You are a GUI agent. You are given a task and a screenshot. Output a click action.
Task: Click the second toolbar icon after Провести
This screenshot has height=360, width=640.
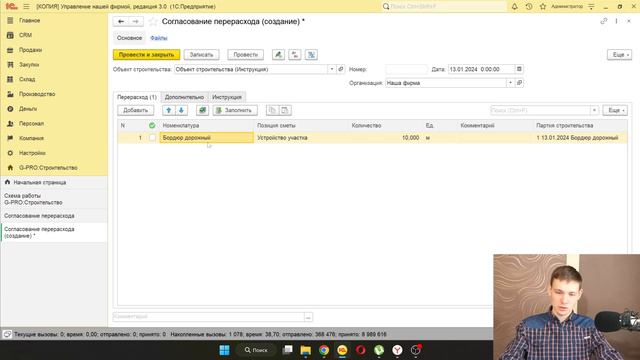295,55
